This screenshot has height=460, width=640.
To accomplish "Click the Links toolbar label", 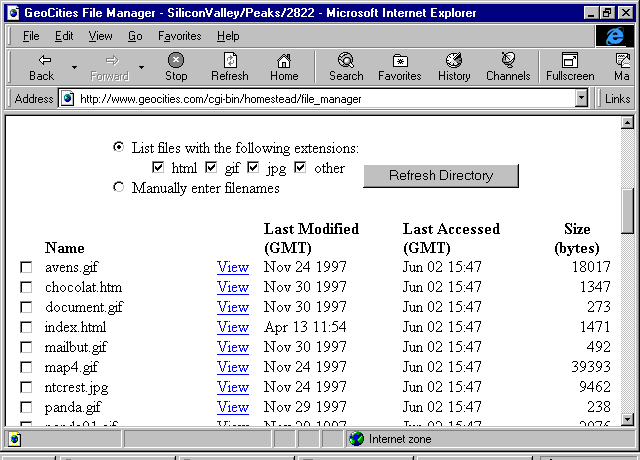I will pyautogui.click(x=618, y=99).
